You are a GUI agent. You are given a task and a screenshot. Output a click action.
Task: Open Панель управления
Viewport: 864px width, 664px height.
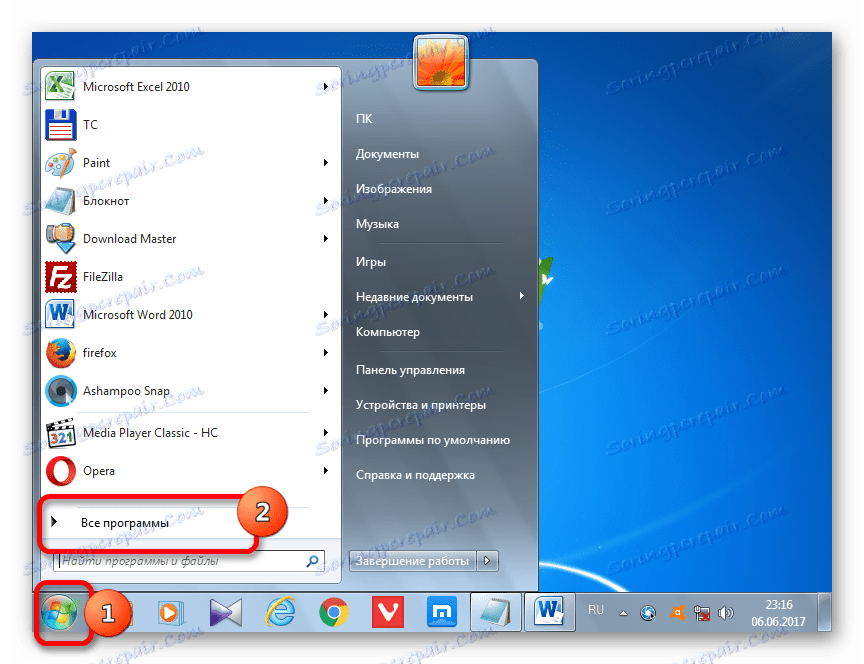(x=411, y=370)
